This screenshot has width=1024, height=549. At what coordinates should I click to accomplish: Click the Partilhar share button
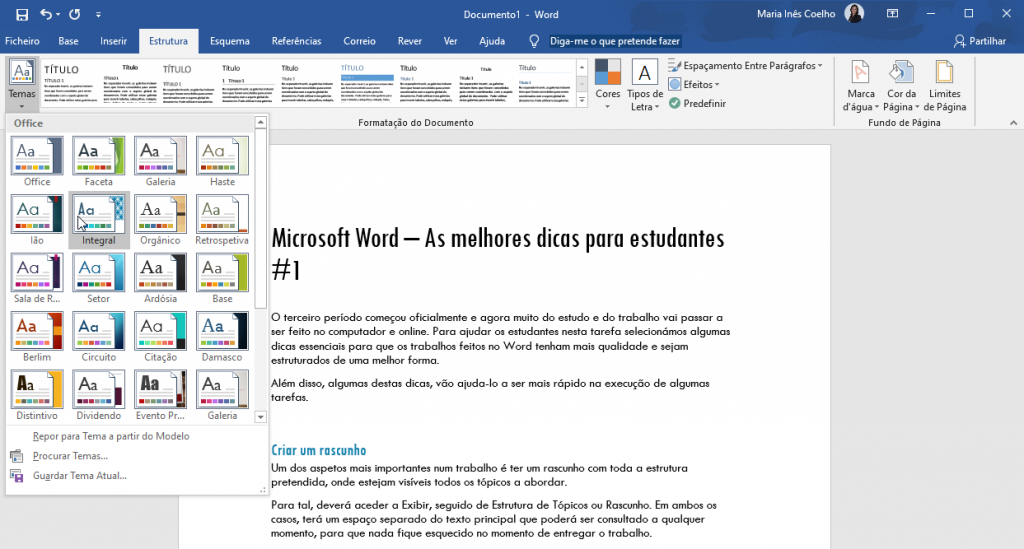980,41
